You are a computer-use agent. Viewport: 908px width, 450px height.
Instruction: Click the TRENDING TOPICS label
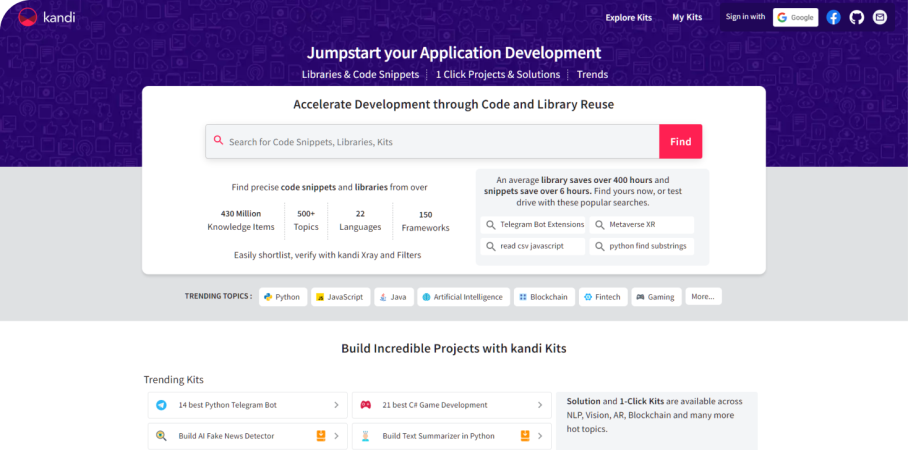point(218,297)
